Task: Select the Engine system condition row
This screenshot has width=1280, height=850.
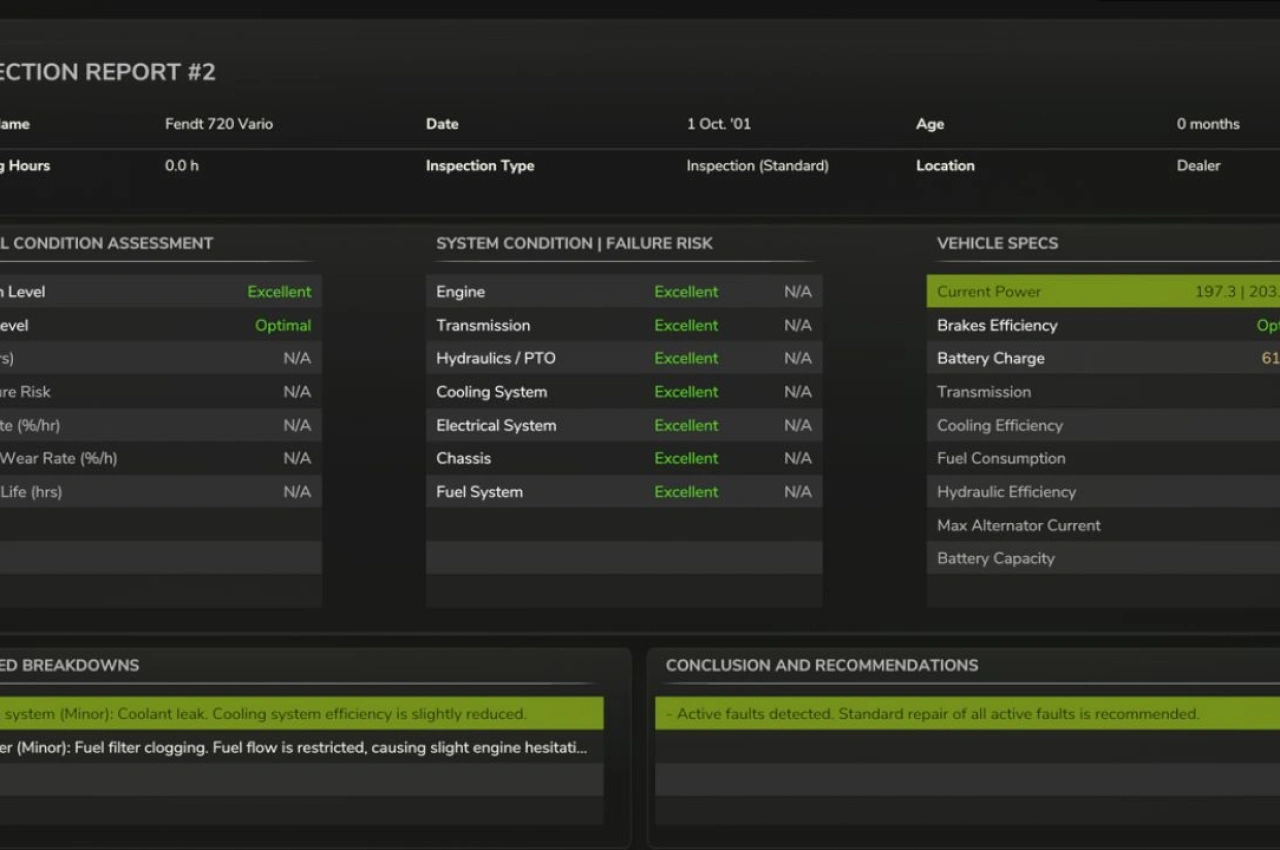Action: (623, 292)
